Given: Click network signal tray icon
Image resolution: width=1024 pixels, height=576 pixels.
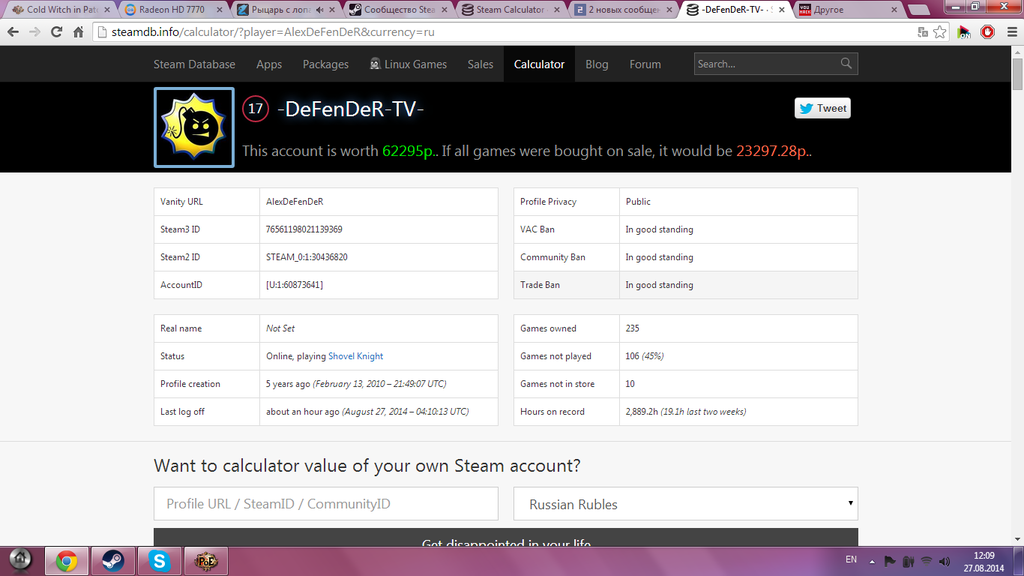Looking at the screenshot, I should click(x=926, y=561).
